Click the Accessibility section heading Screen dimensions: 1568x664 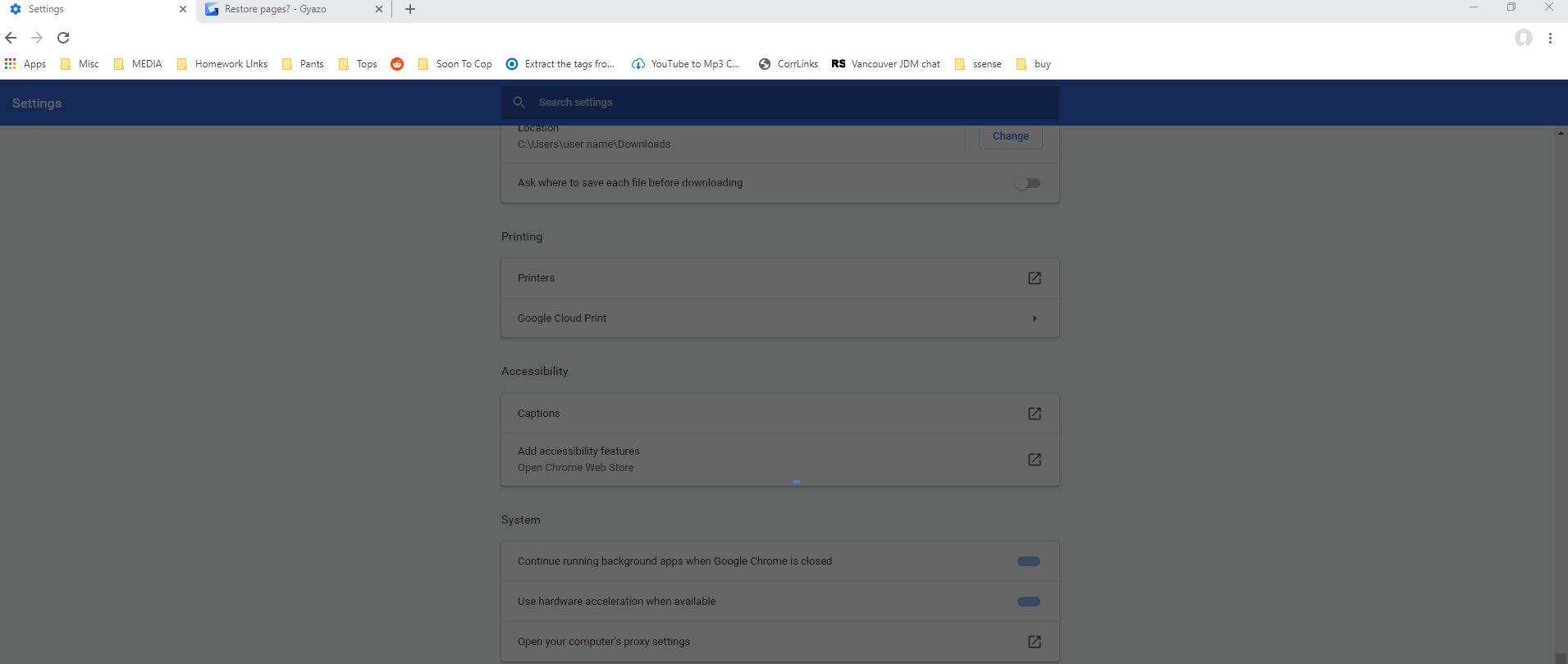pos(535,371)
